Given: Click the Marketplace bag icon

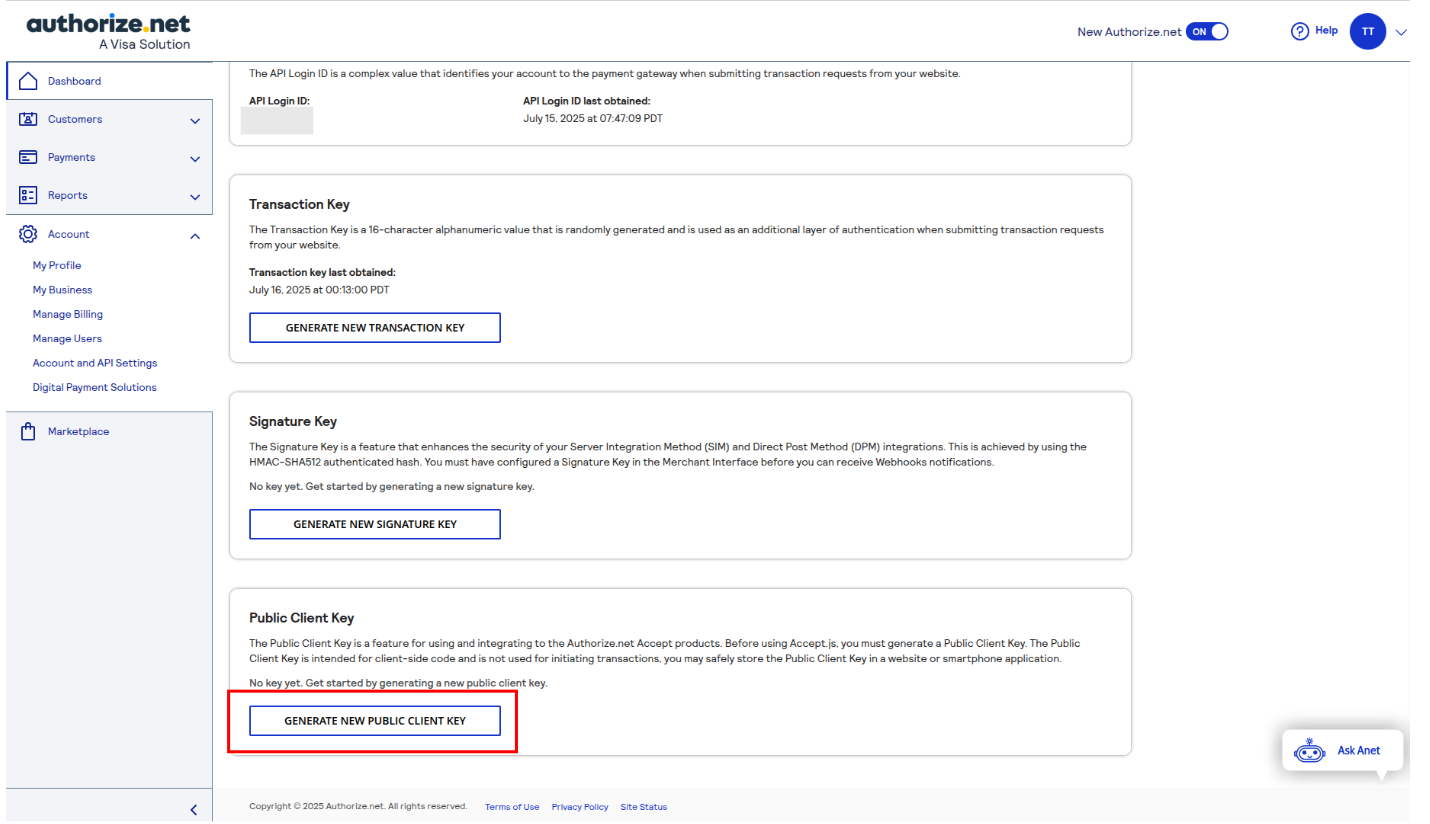Looking at the screenshot, I should tap(28, 432).
